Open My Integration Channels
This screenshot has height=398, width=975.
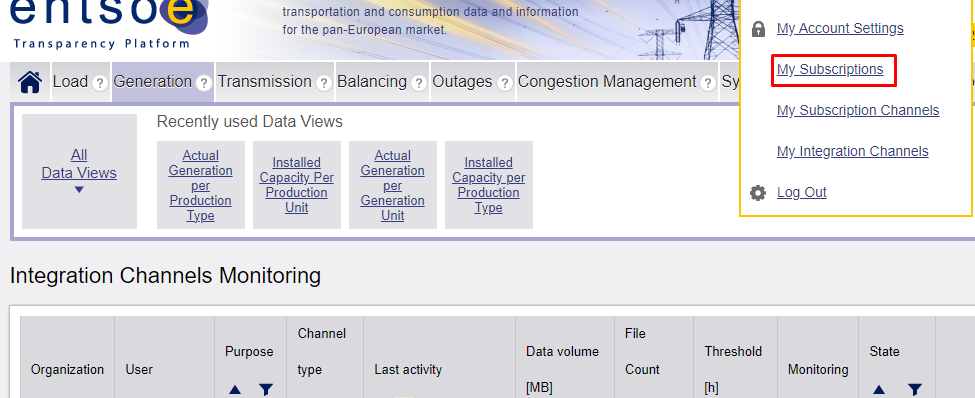point(853,151)
